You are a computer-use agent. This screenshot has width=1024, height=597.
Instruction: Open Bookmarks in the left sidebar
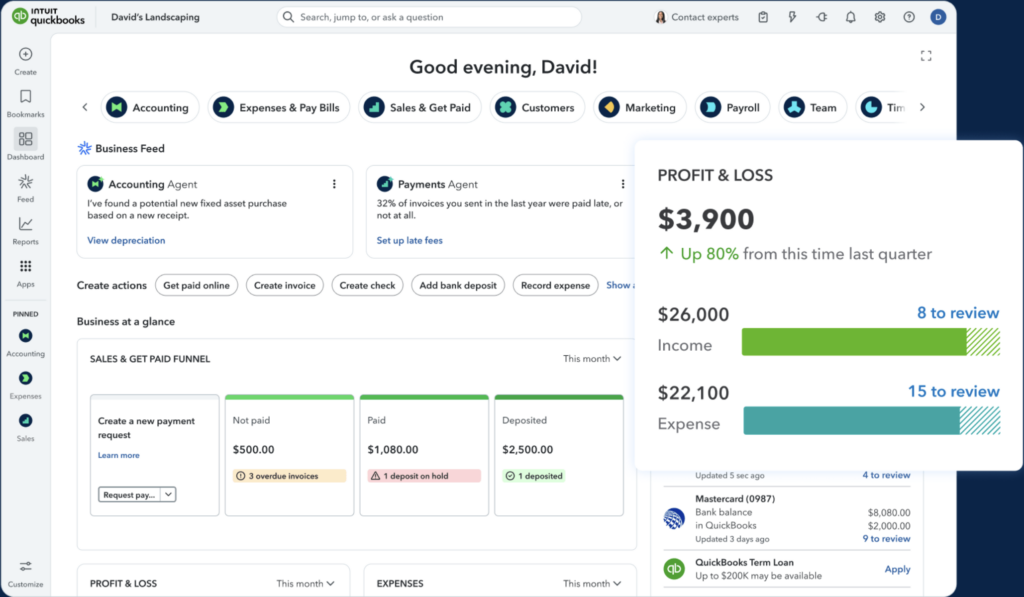25,97
